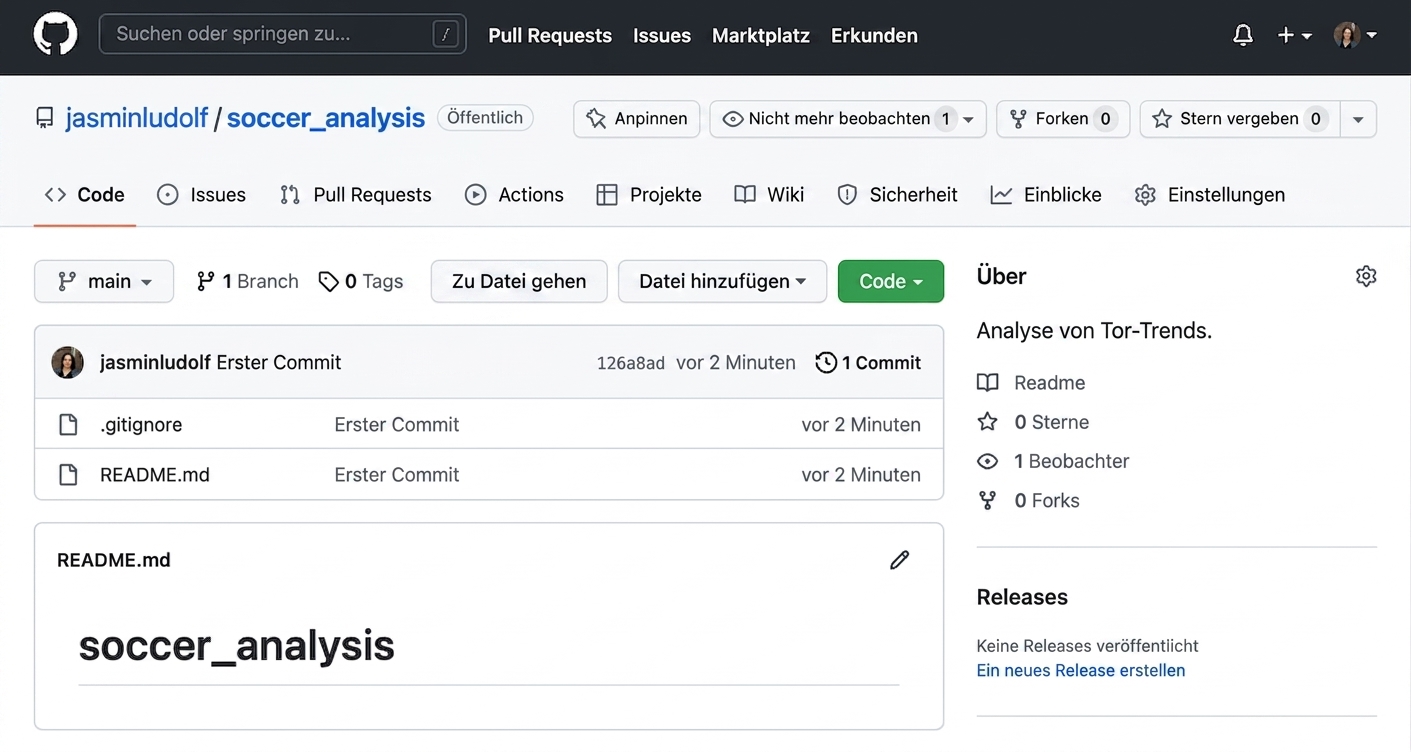View the '1 Branch' link

tap(247, 282)
